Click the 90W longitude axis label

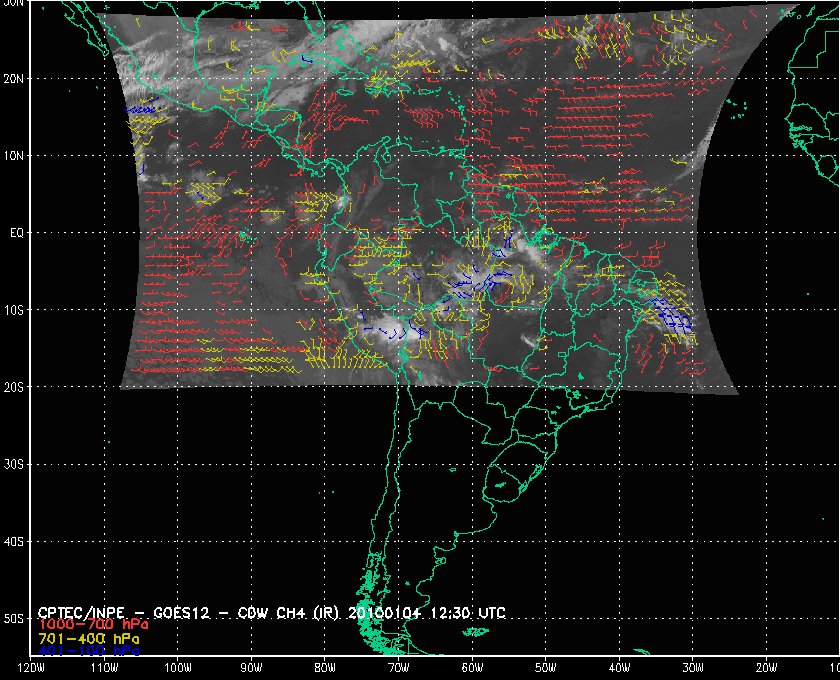[250, 668]
